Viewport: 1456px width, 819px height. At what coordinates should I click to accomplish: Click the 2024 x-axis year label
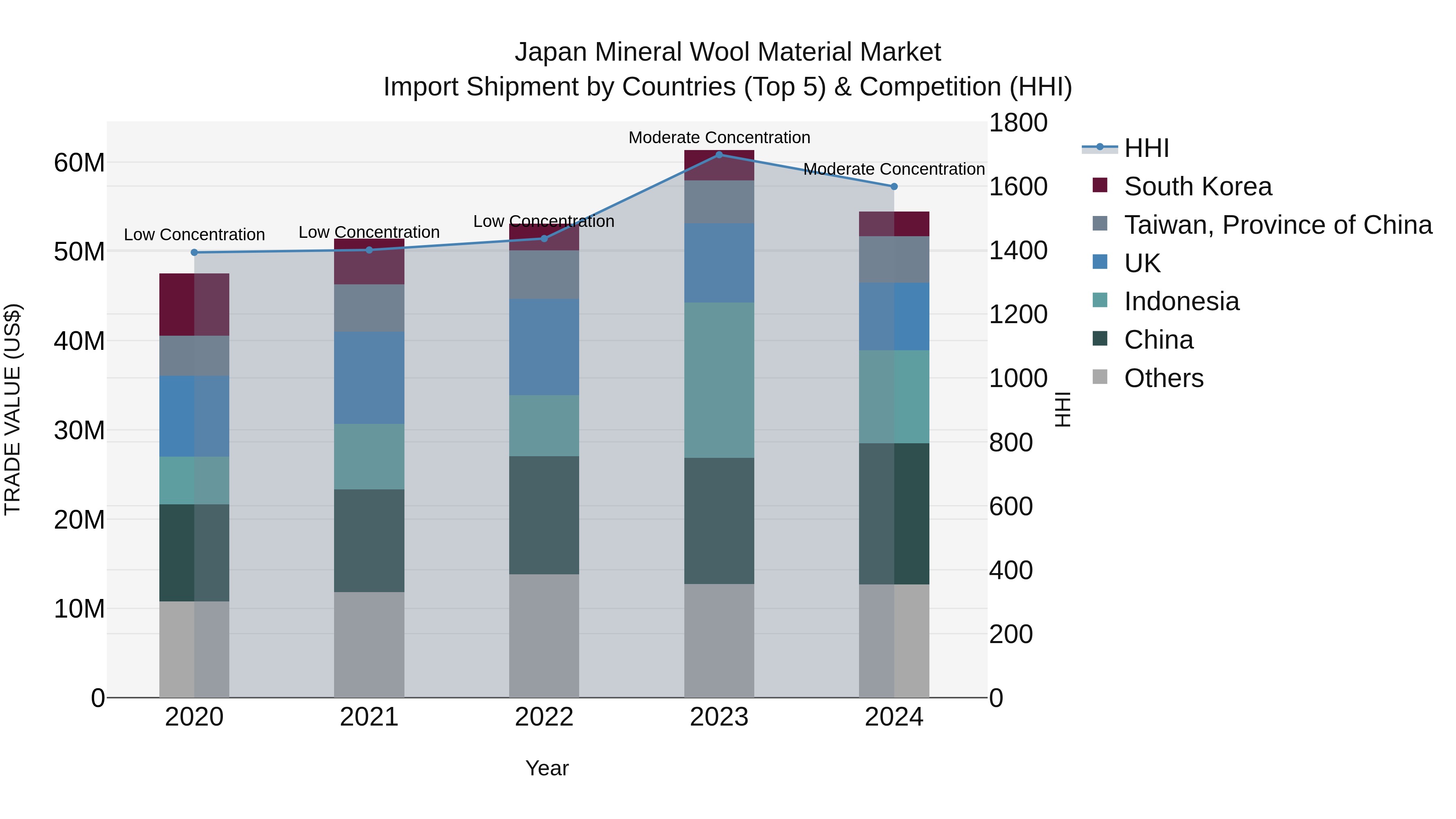894,717
